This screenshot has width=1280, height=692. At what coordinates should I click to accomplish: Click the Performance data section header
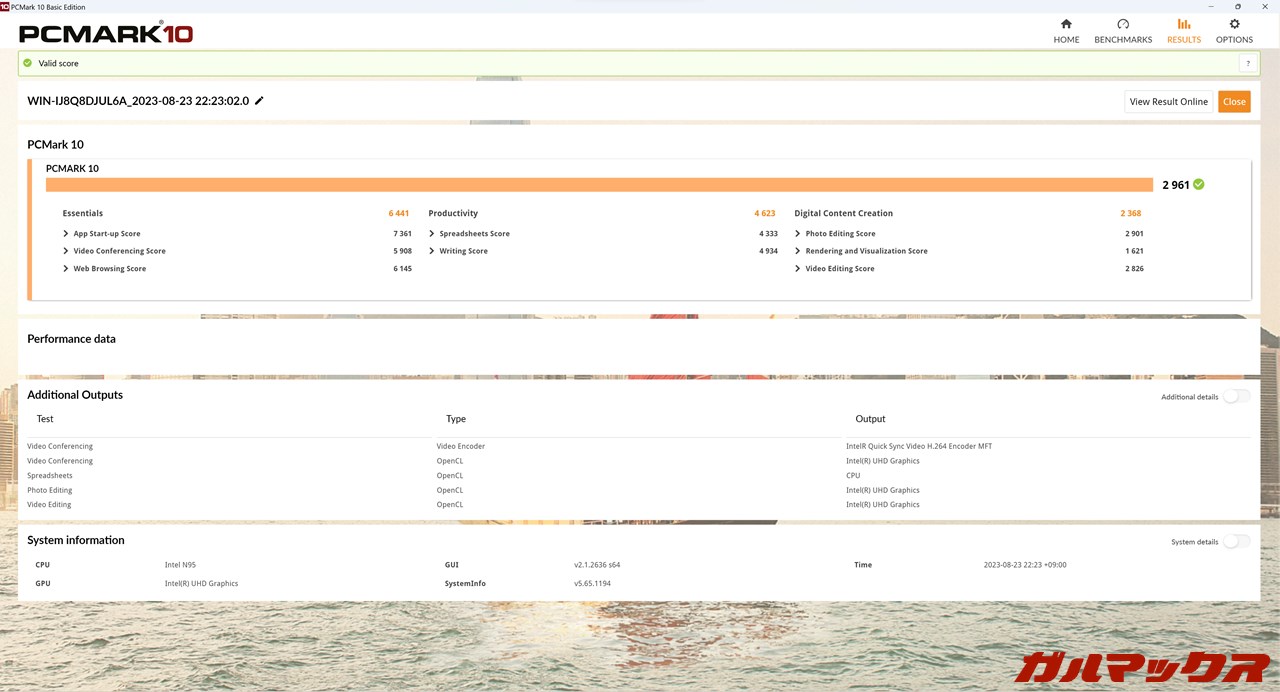point(71,339)
